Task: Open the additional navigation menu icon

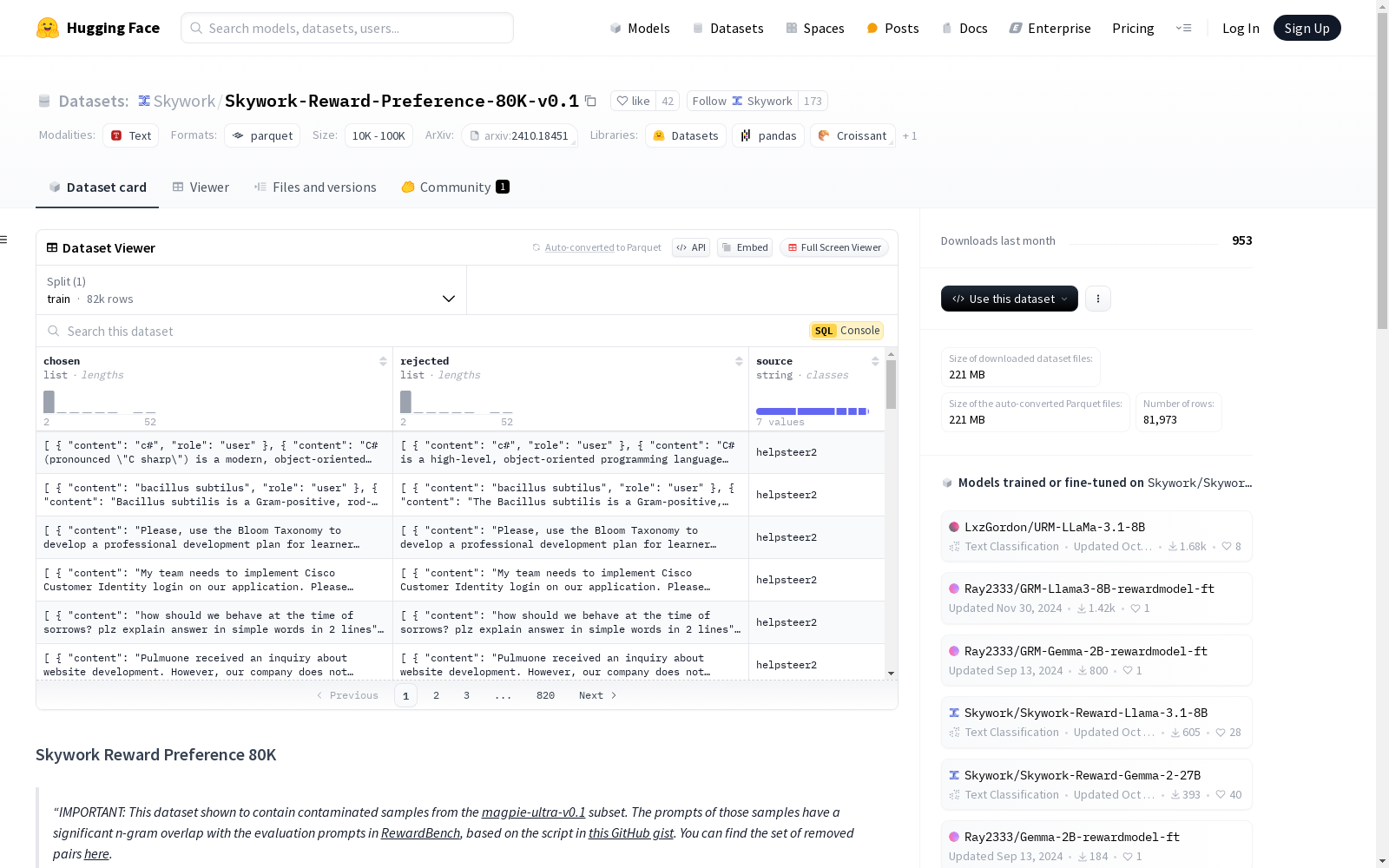Action: pos(1183,28)
